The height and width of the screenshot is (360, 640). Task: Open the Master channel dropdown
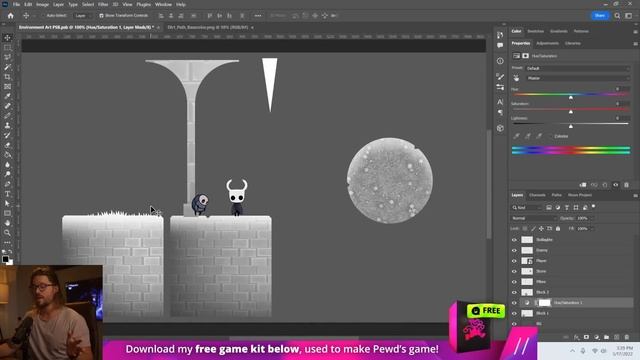pyautogui.click(x=578, y=78)
